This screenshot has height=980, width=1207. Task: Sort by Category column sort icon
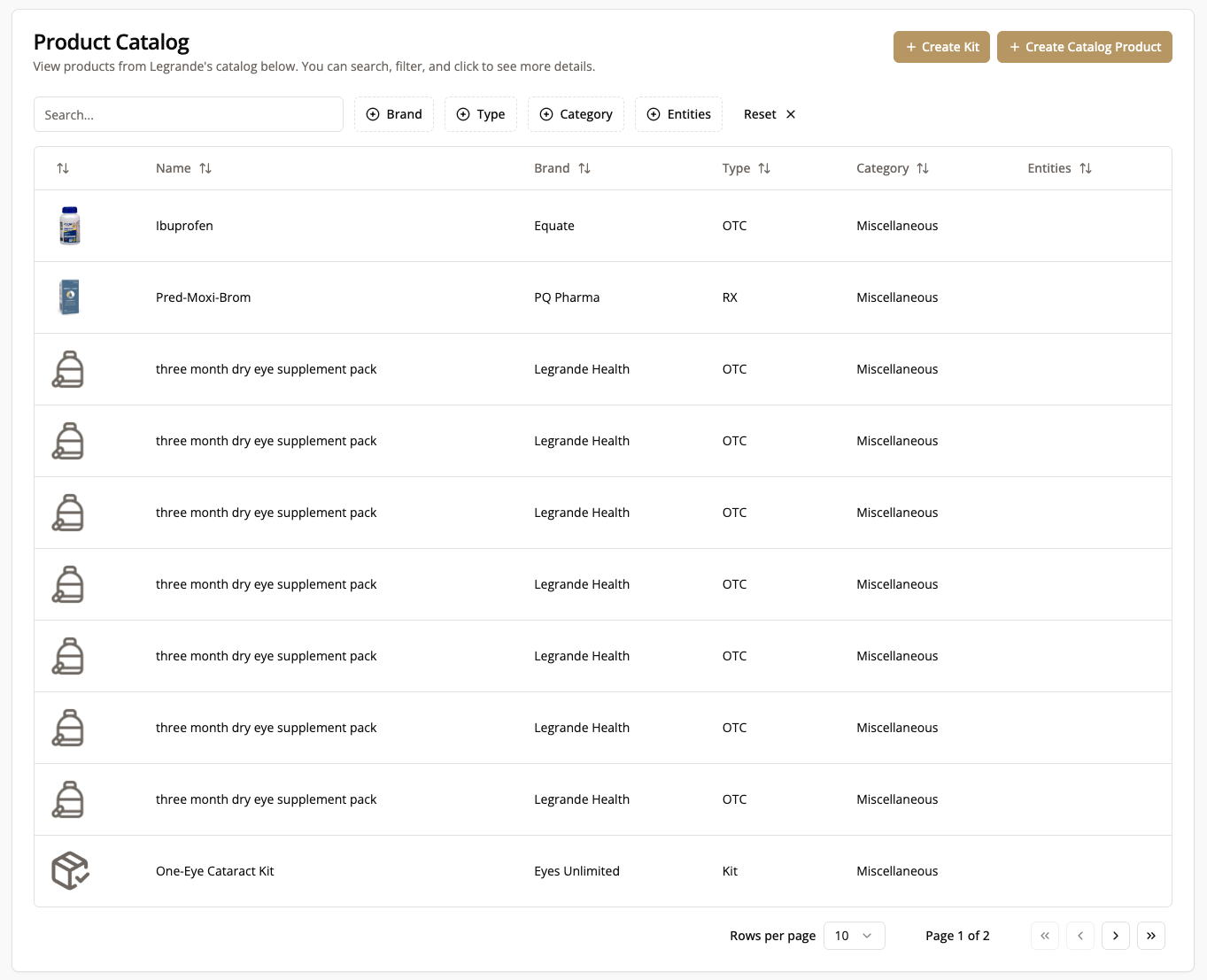(923, 168)
